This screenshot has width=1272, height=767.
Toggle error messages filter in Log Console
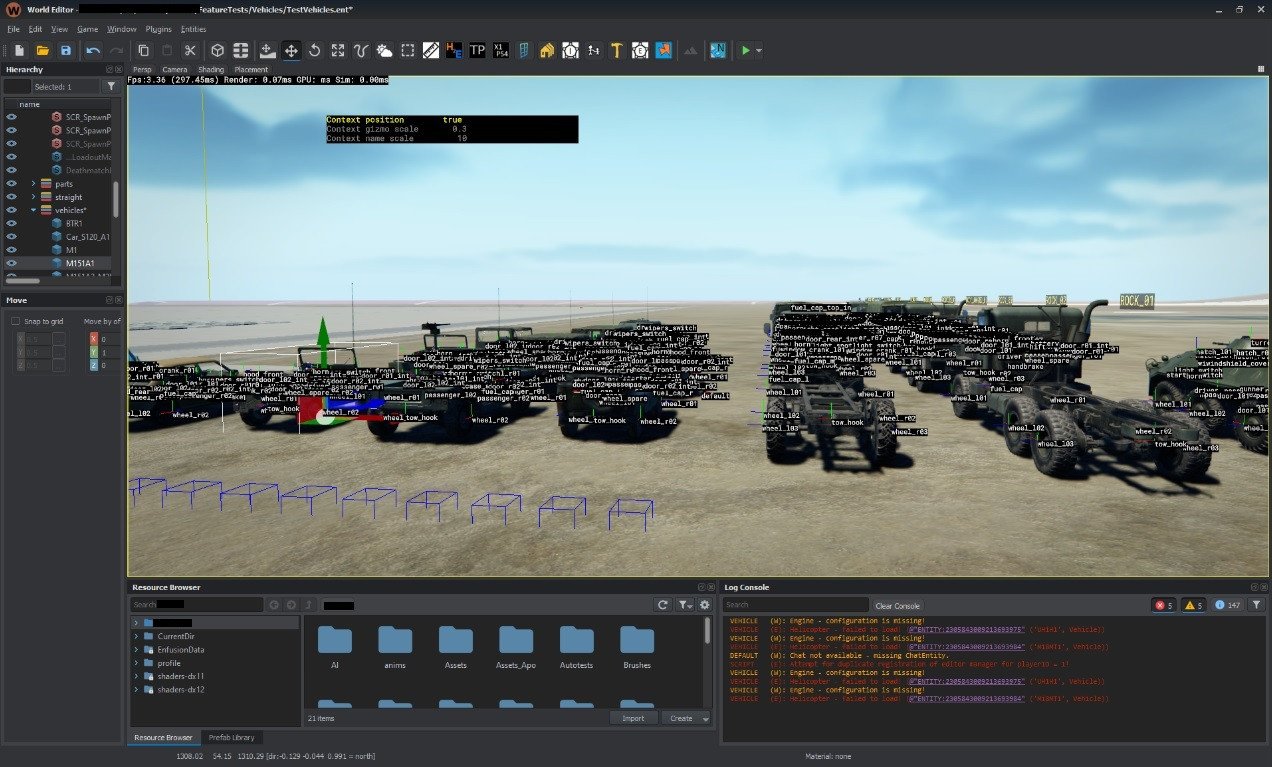[1164, 605]
